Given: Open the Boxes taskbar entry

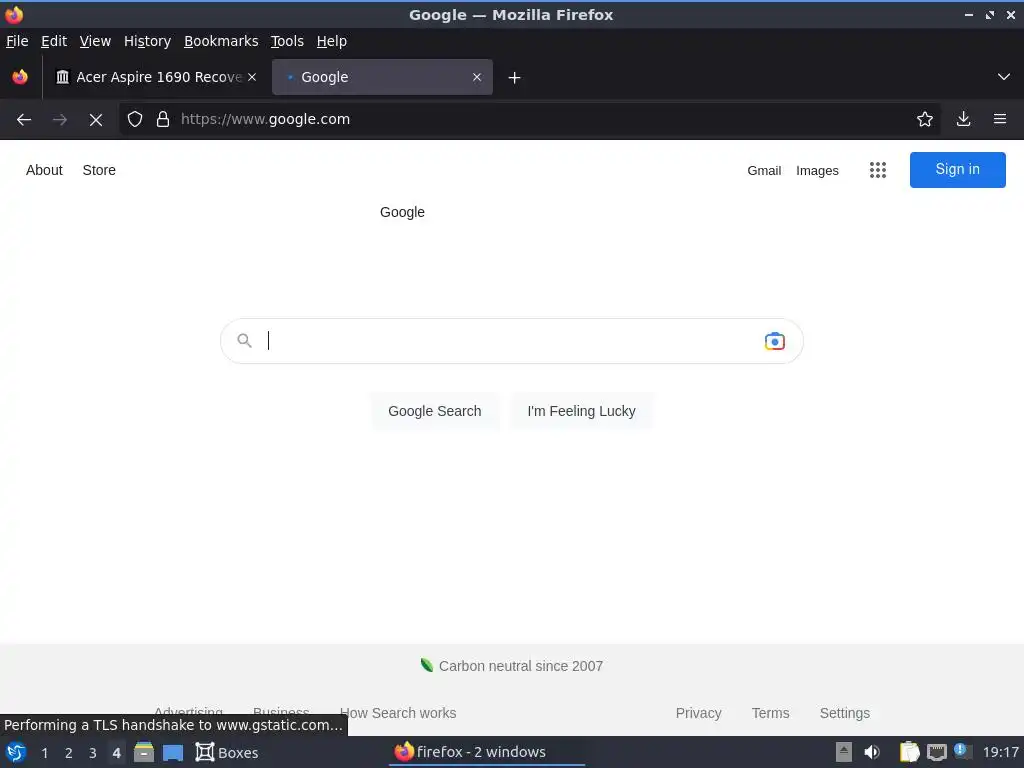Looking at the screenshot, I should tap(227, 752).
